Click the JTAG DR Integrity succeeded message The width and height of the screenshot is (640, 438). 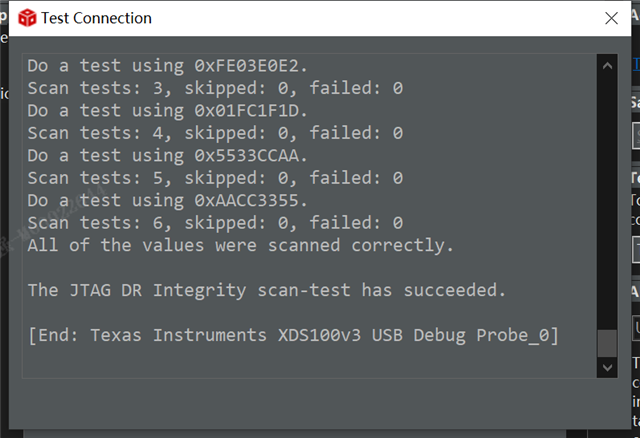266,290
